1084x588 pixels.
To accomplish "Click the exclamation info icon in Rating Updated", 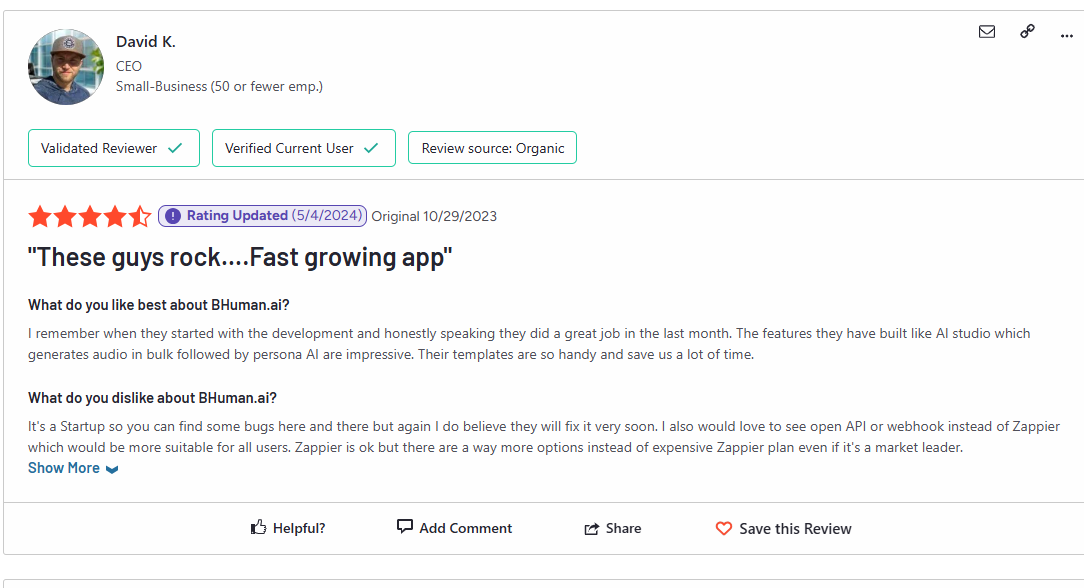I will [x=173, y=216].
